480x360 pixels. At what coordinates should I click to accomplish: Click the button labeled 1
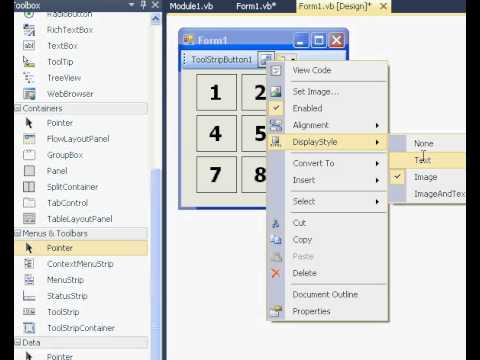(216, 92)
